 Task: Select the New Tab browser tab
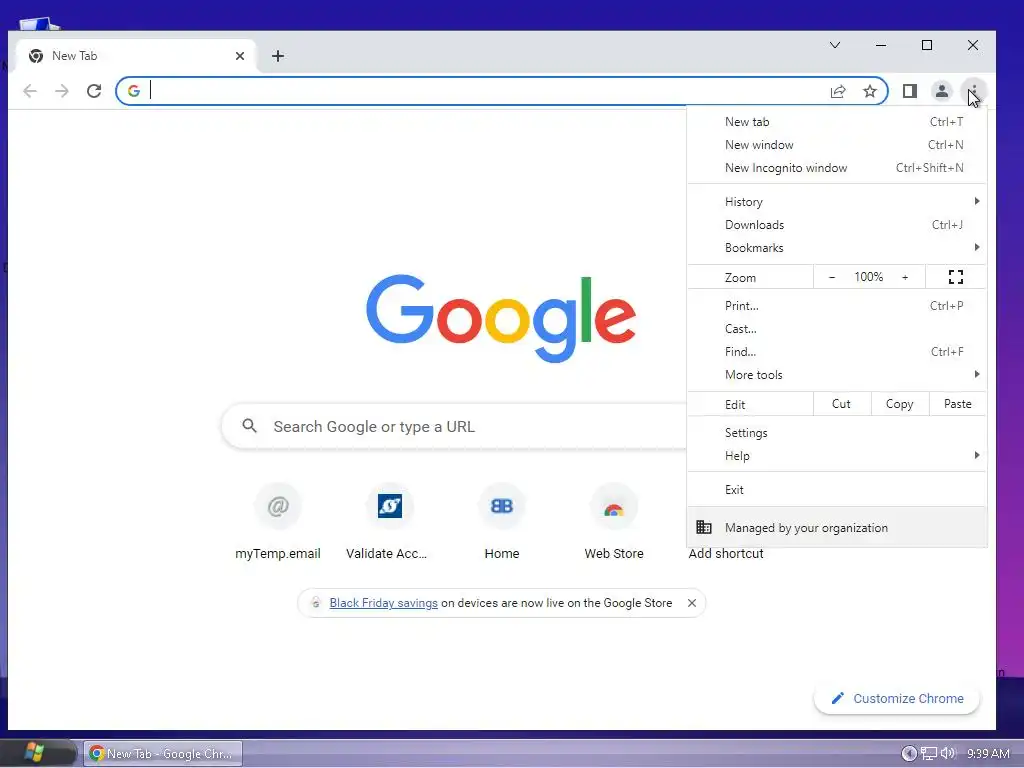coord(136,56)
